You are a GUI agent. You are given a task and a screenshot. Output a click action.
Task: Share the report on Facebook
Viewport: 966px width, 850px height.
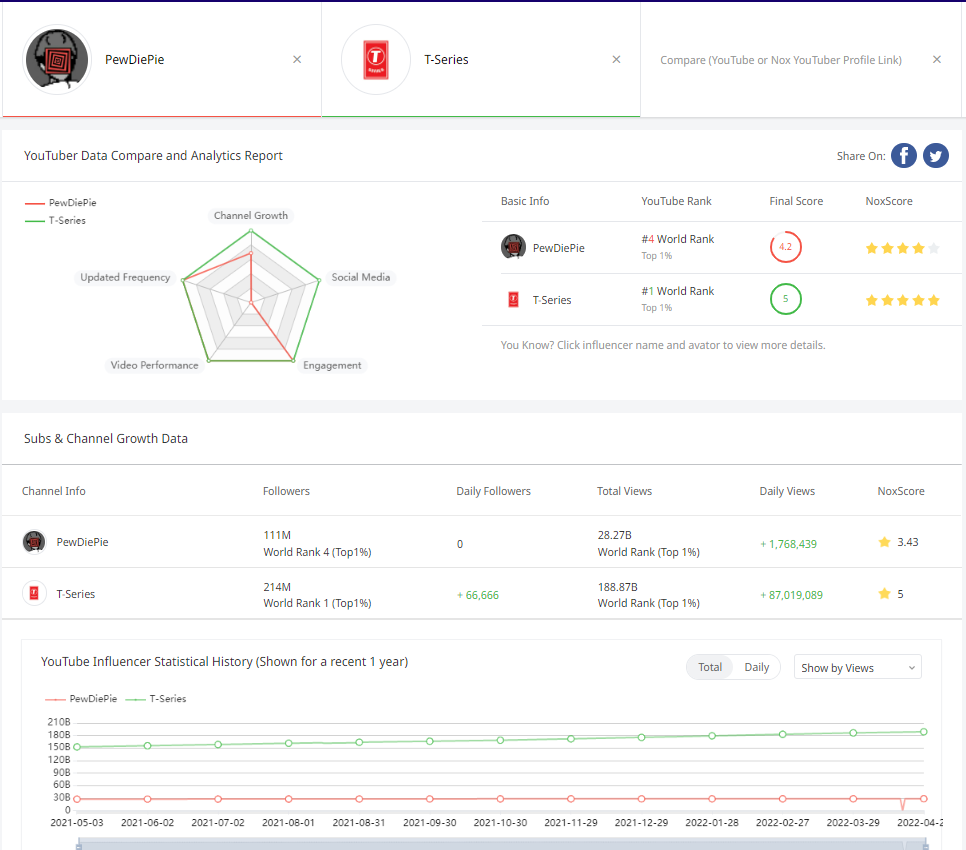click(x=904, y=156)
